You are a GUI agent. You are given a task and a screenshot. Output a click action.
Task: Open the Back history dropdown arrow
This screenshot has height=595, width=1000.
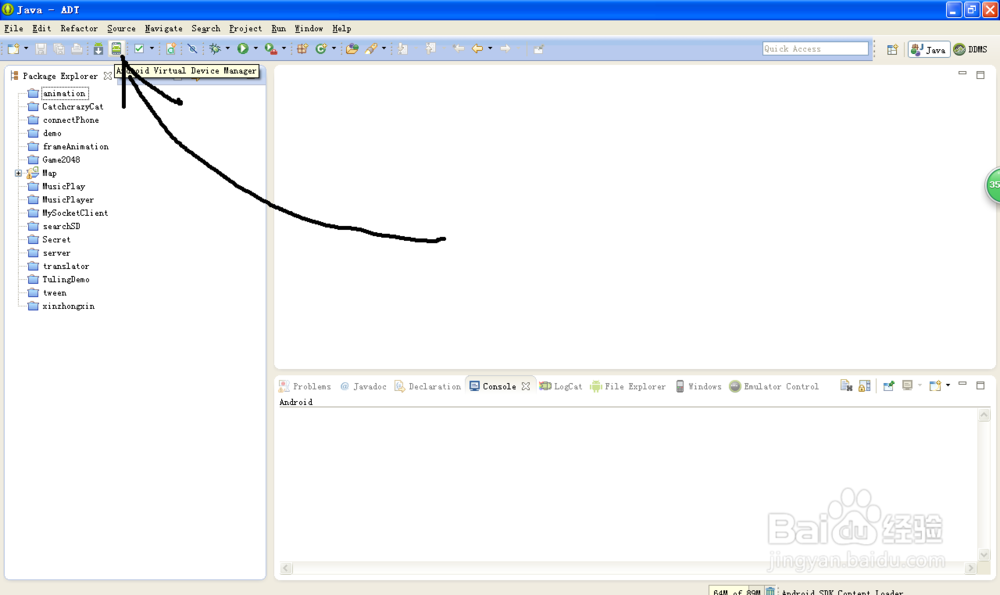click(490, 48)
